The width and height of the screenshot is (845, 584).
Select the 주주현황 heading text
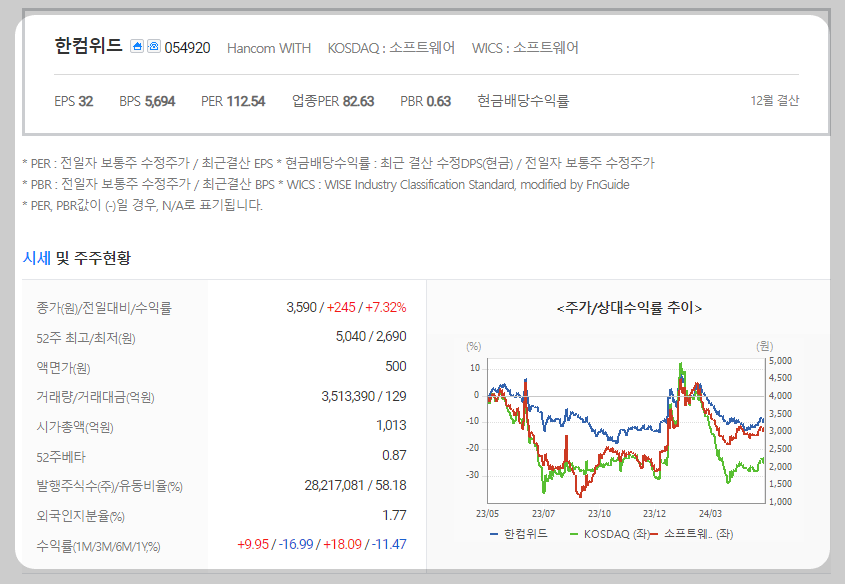(102, 258)
